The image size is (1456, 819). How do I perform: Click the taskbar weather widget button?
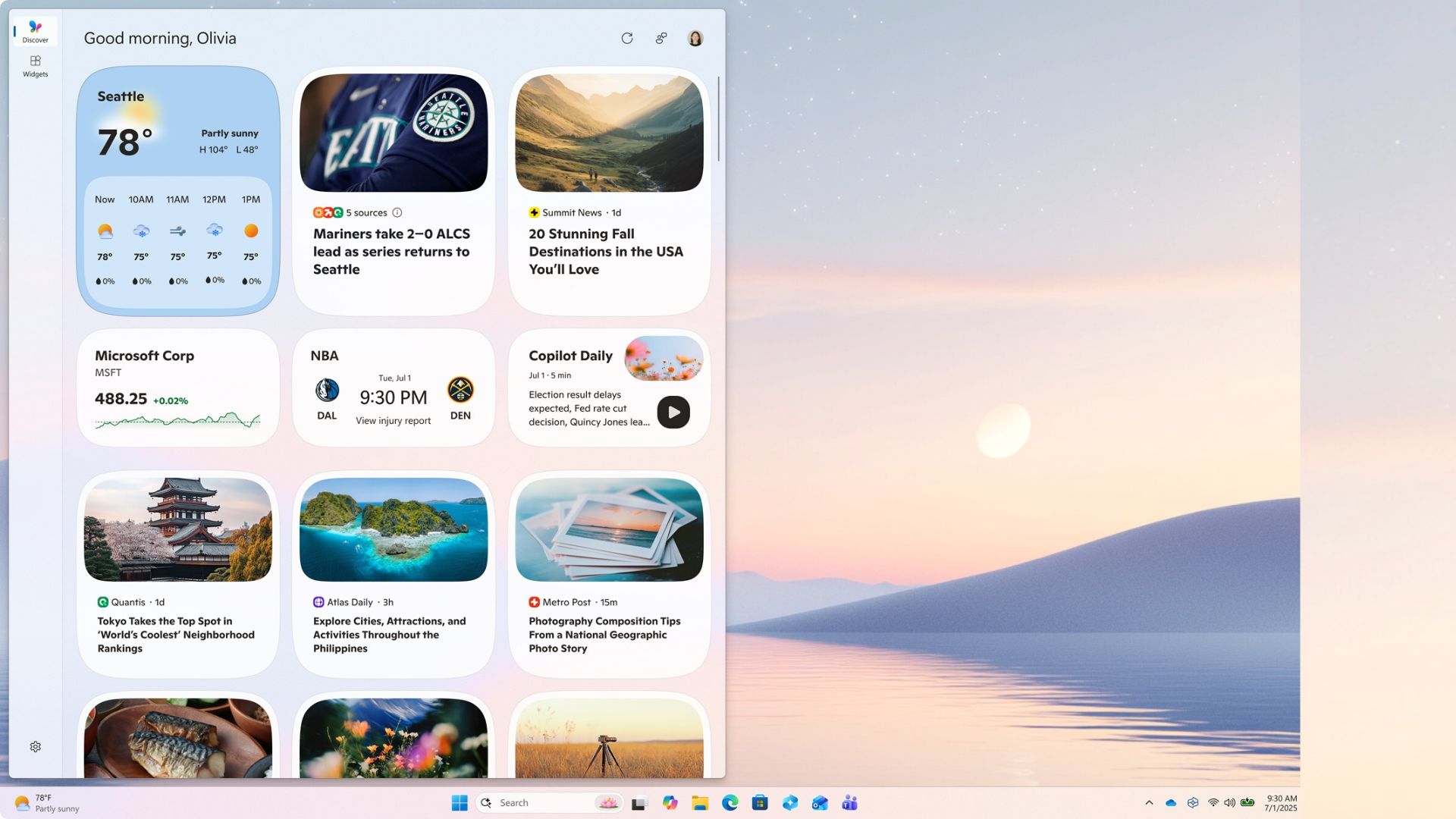(47, 803)
